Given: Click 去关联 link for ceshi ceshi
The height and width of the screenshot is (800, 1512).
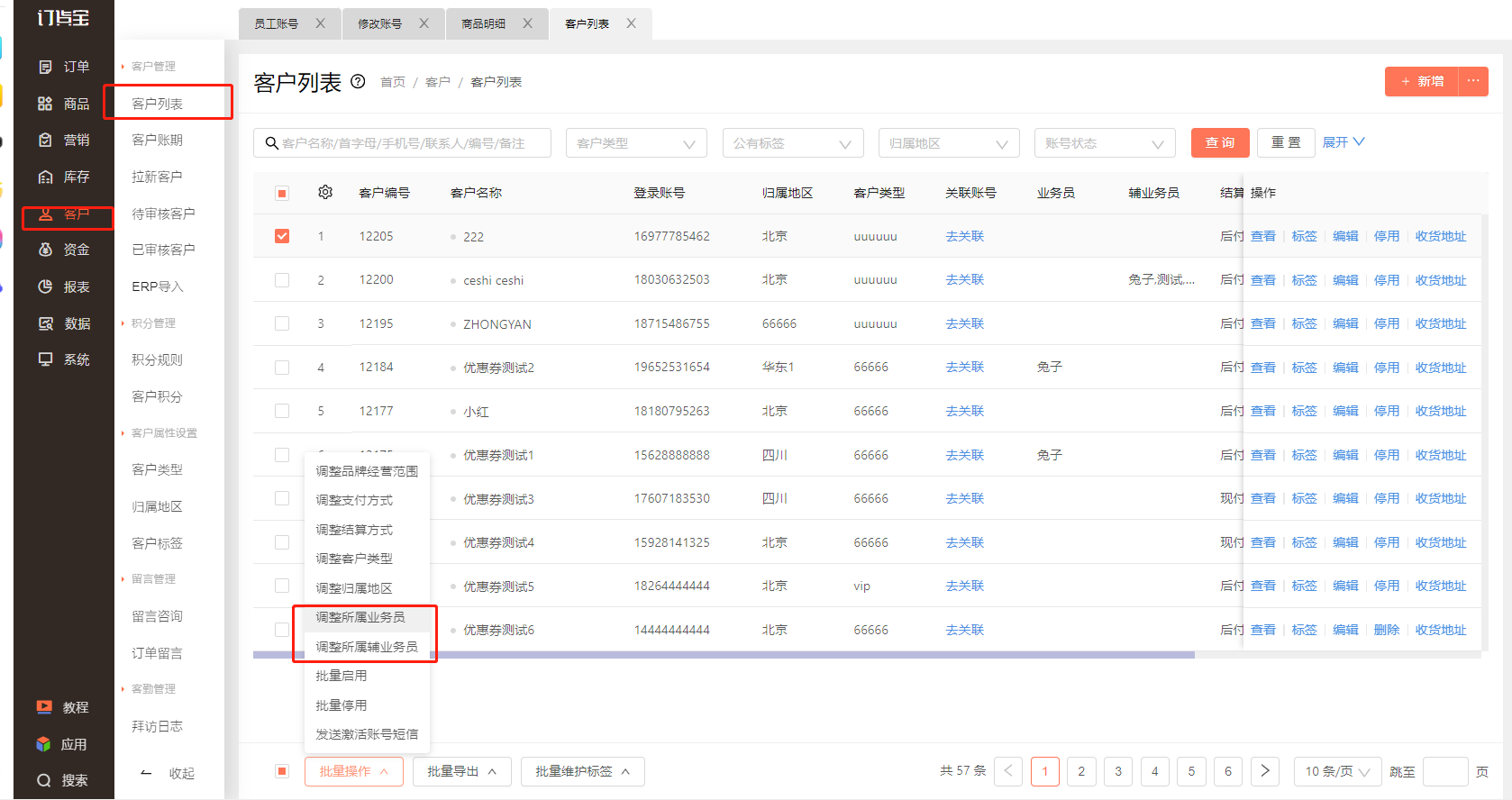Looking at the screenshot, I should coord(965,280).
